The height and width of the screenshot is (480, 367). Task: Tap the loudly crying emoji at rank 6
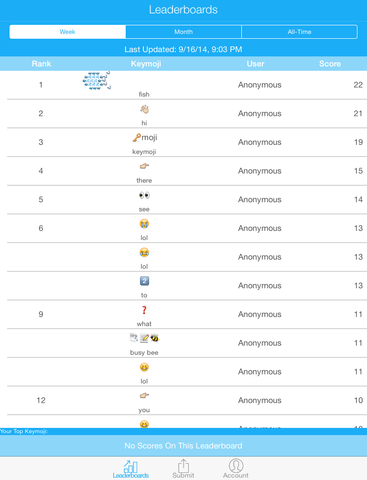[144, 224]
